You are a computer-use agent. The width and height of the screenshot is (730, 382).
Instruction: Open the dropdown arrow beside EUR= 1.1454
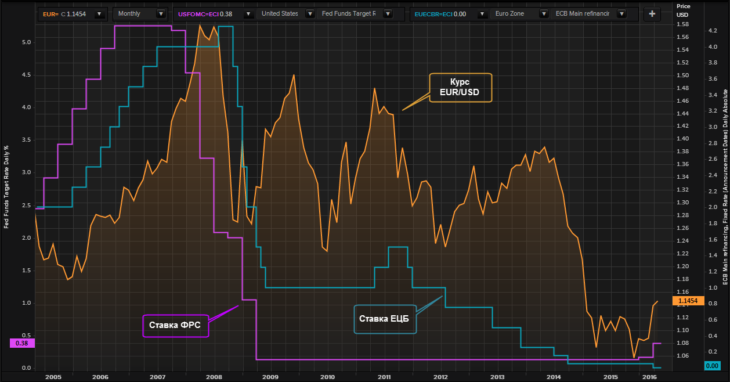click(x=99, y=14)
